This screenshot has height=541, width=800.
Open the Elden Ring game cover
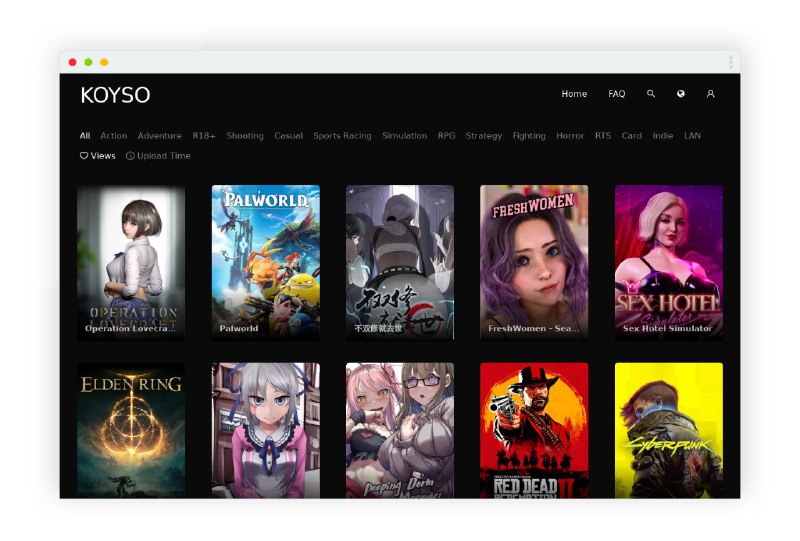pos(131,430)
